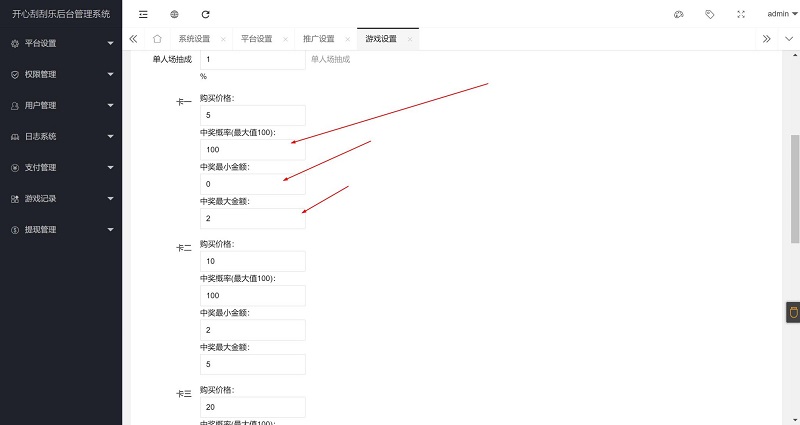Close the 游戏设置 tab
This screenshot has height=425, width=800.
[x=410, y=39]
